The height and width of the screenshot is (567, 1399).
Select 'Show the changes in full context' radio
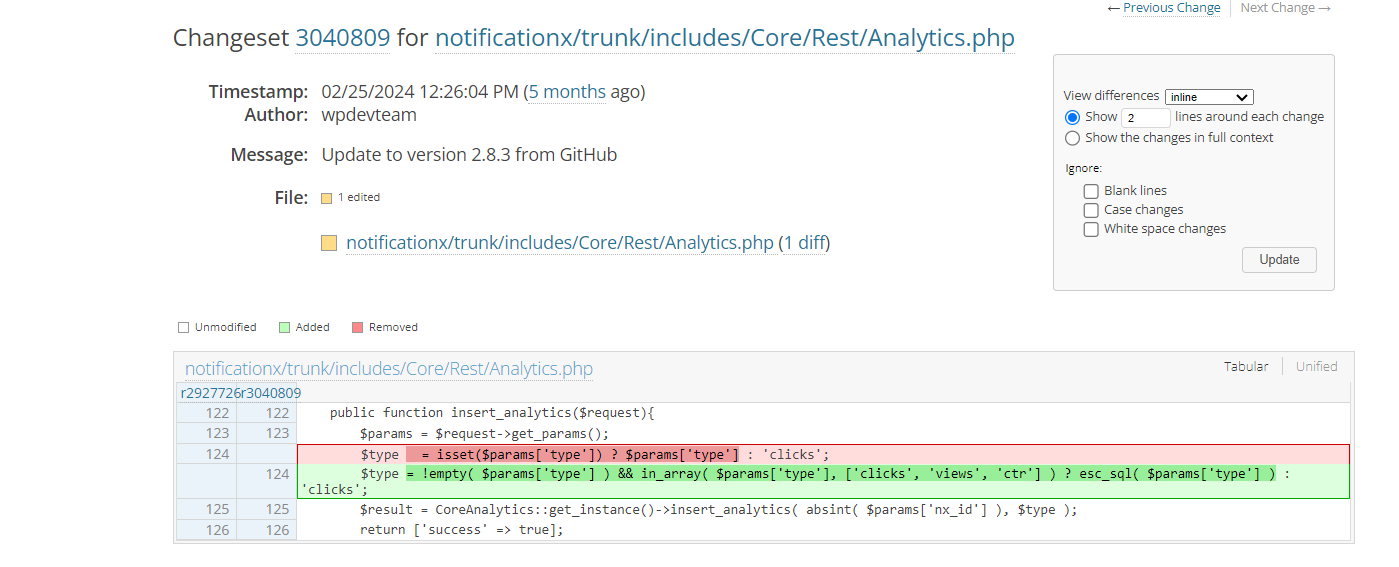[x=1073, y=138]
